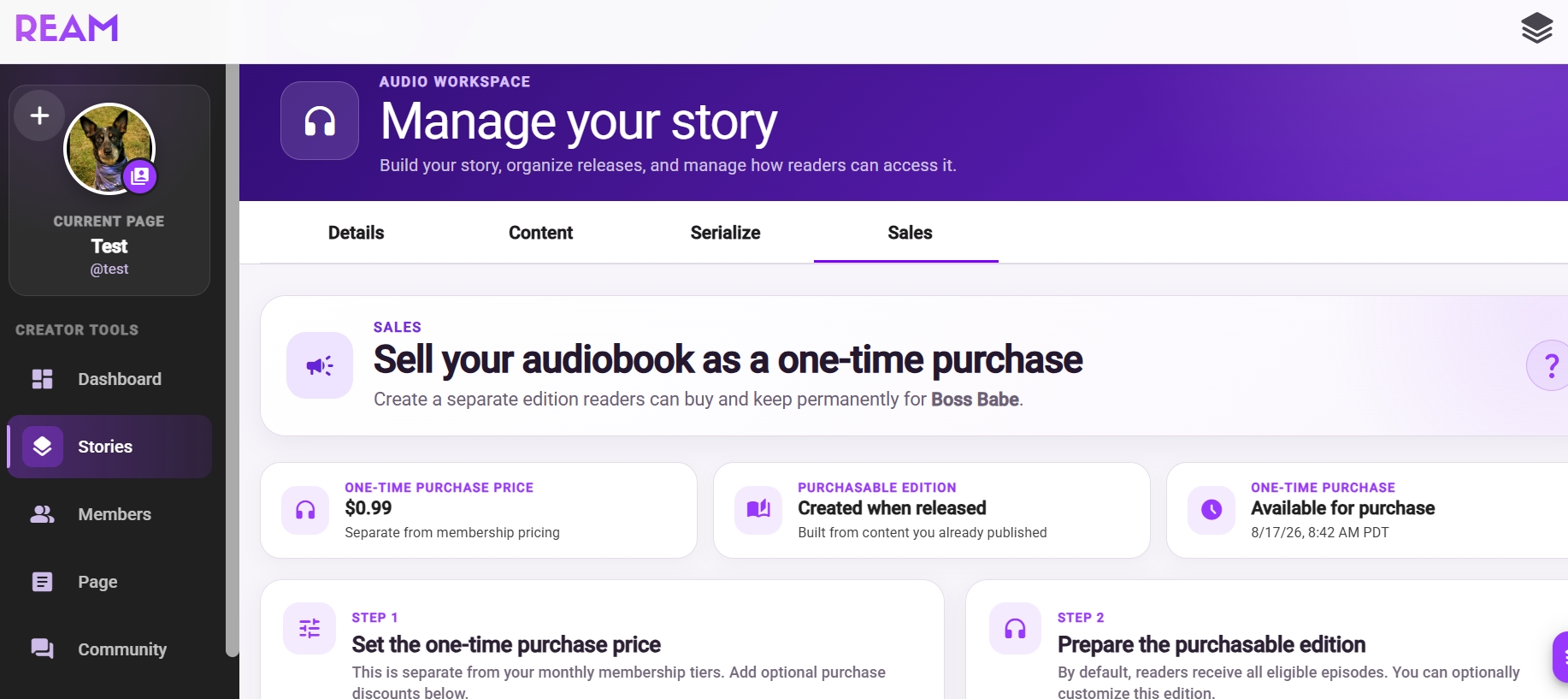
Task: Click the plus add page button
Action: click(x=39, y=116)
